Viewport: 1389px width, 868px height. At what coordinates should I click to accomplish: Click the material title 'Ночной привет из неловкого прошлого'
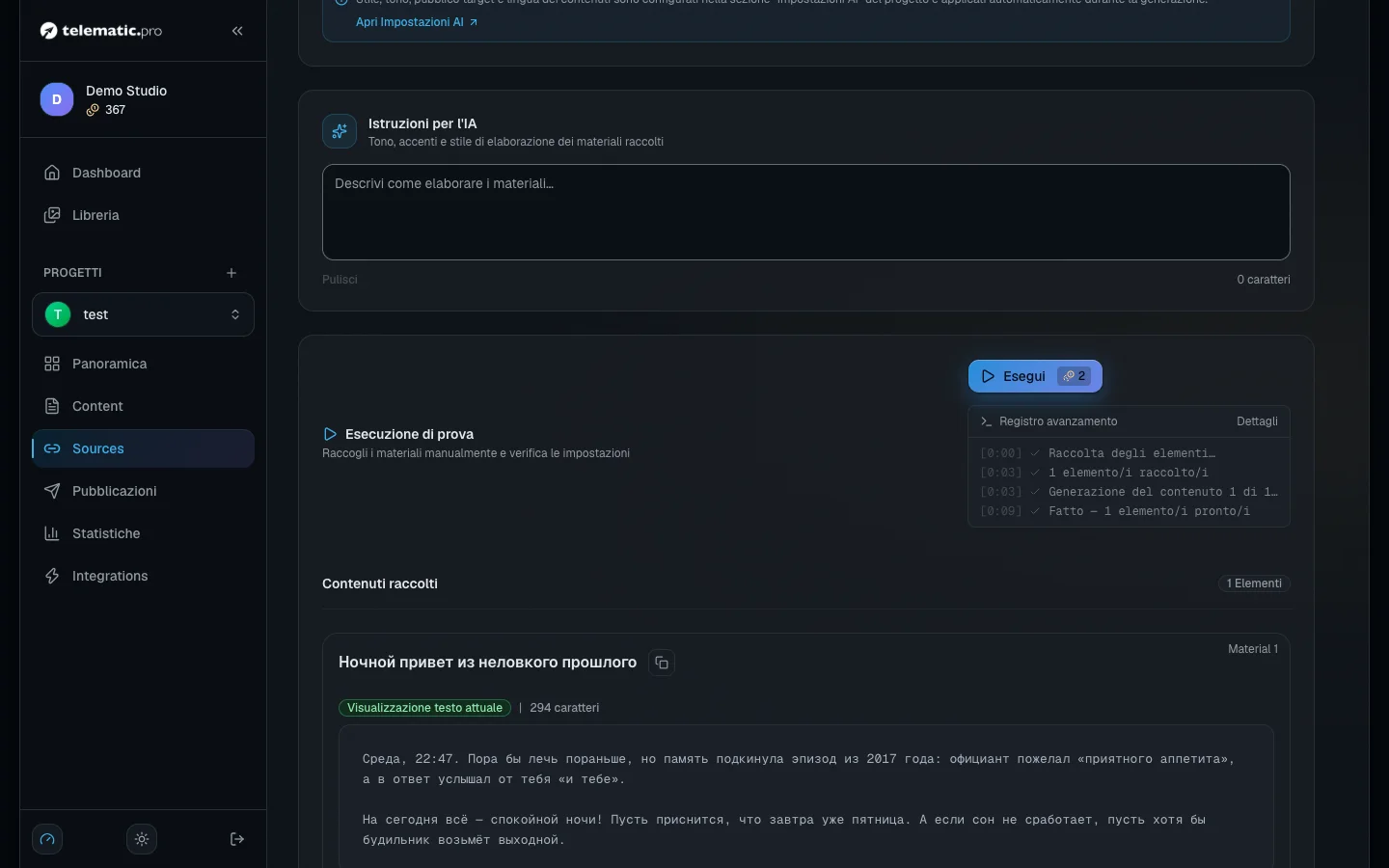(487, 663)
